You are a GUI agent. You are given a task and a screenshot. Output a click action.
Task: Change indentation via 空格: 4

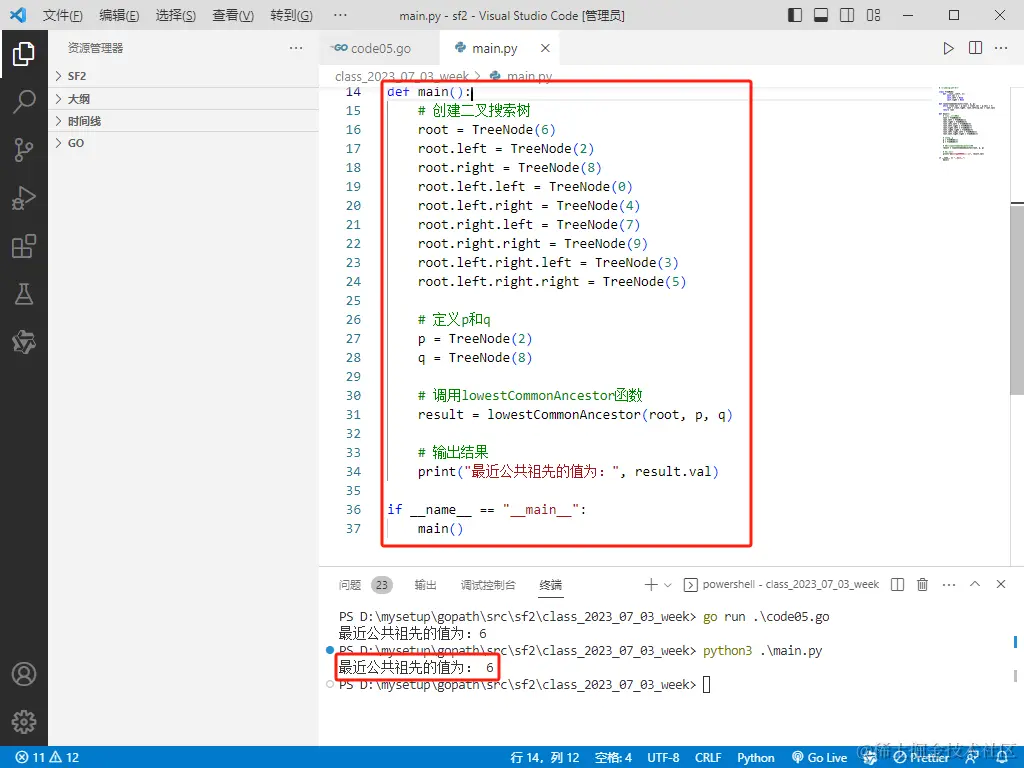(x=613, y=758)
